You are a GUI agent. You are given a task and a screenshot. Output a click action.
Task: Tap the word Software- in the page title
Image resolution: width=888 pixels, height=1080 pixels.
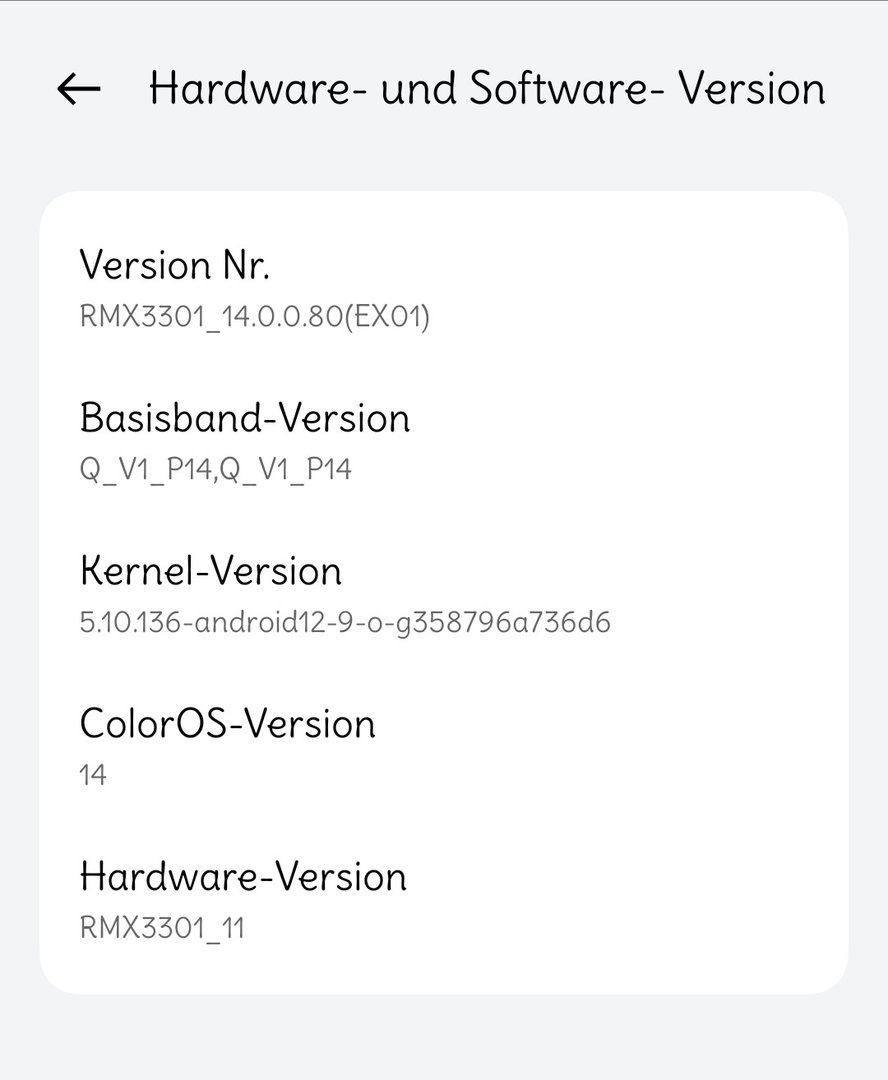tap(560, 89)
